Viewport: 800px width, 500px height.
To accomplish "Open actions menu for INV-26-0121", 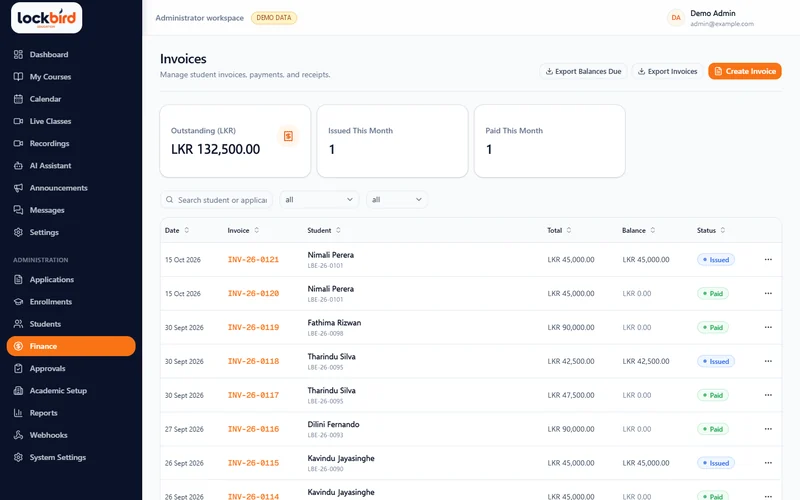I will coord(768,260).
